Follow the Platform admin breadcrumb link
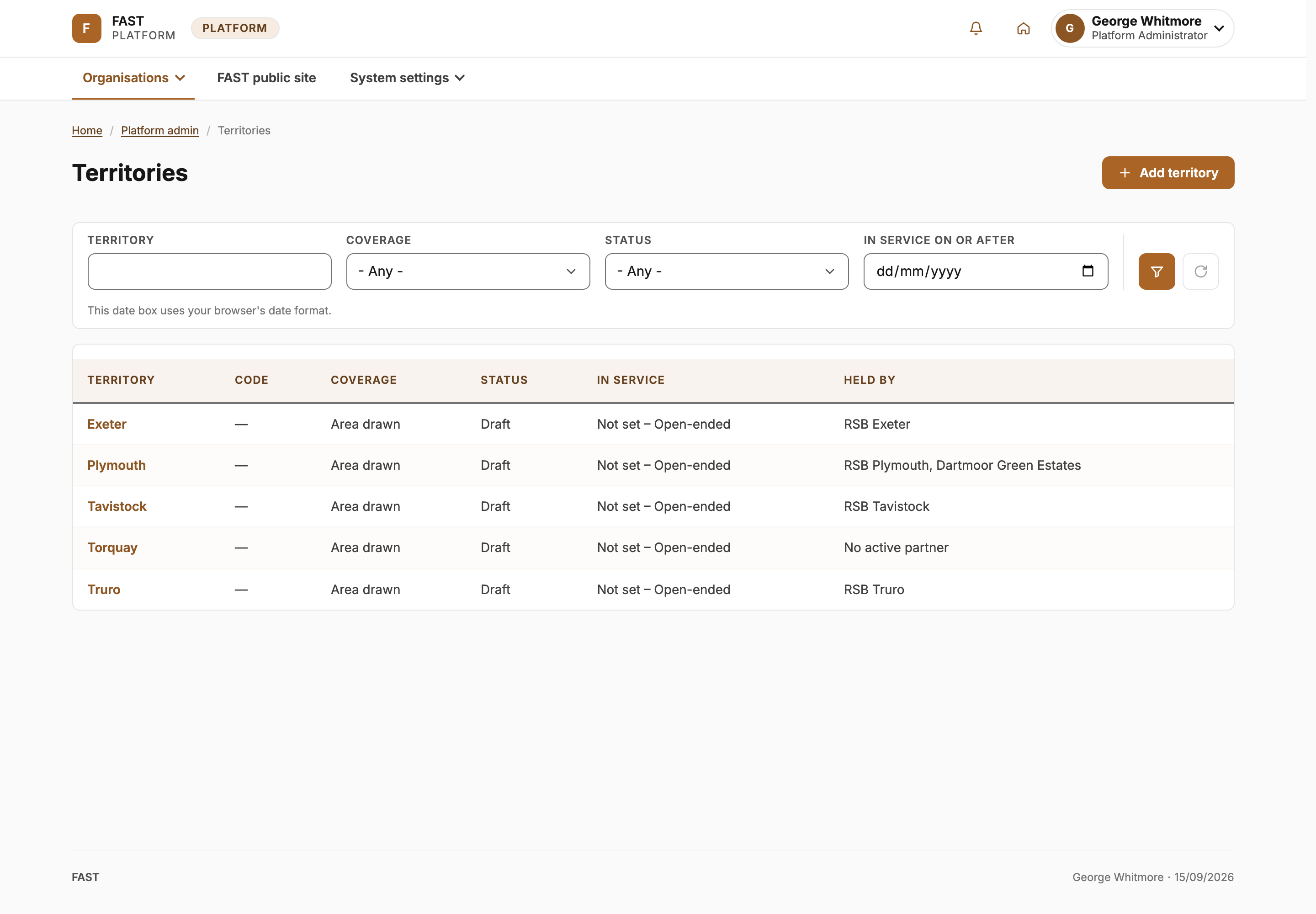 click(160, 131)
